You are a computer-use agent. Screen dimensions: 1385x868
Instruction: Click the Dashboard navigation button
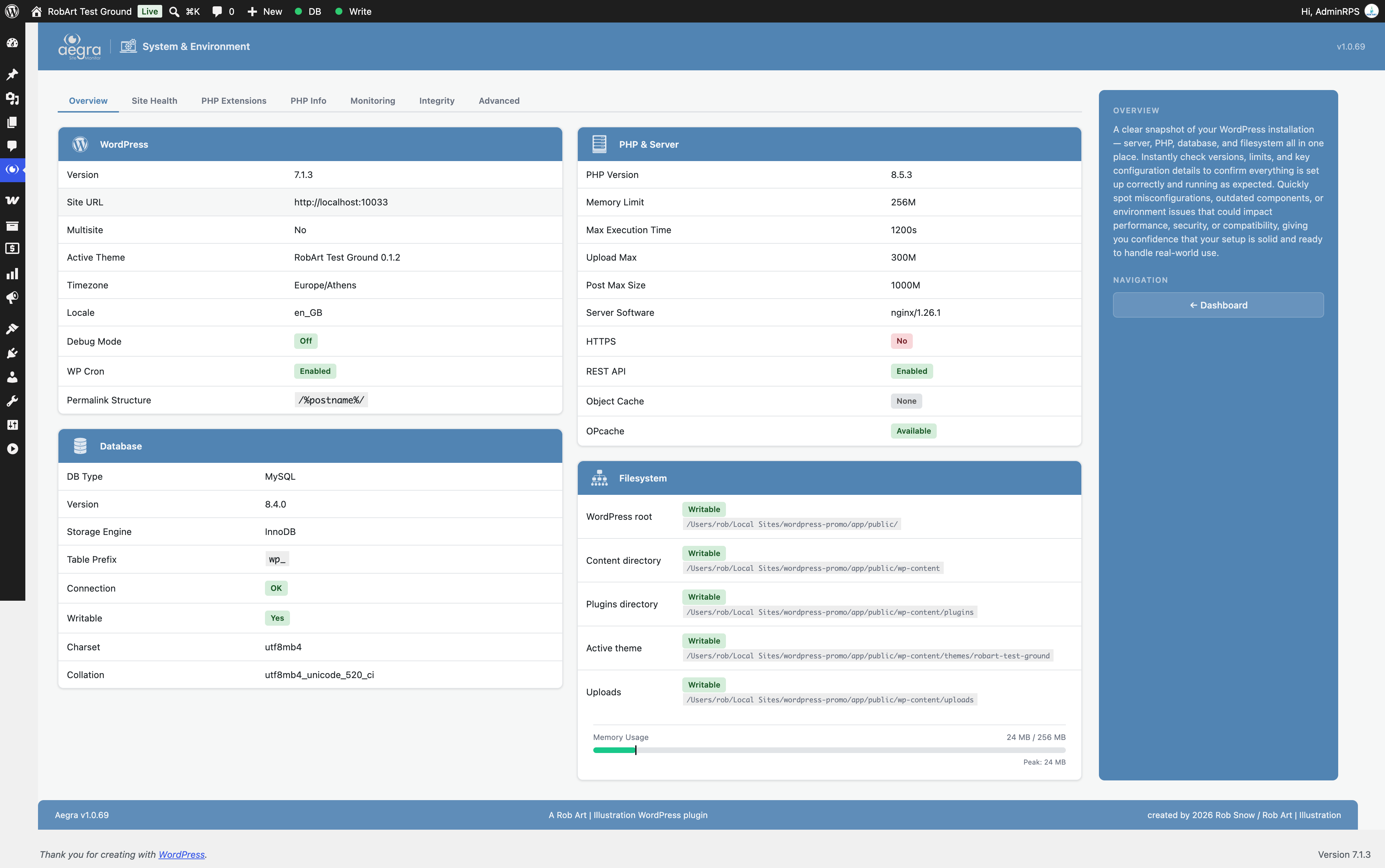click(1218, 305)
